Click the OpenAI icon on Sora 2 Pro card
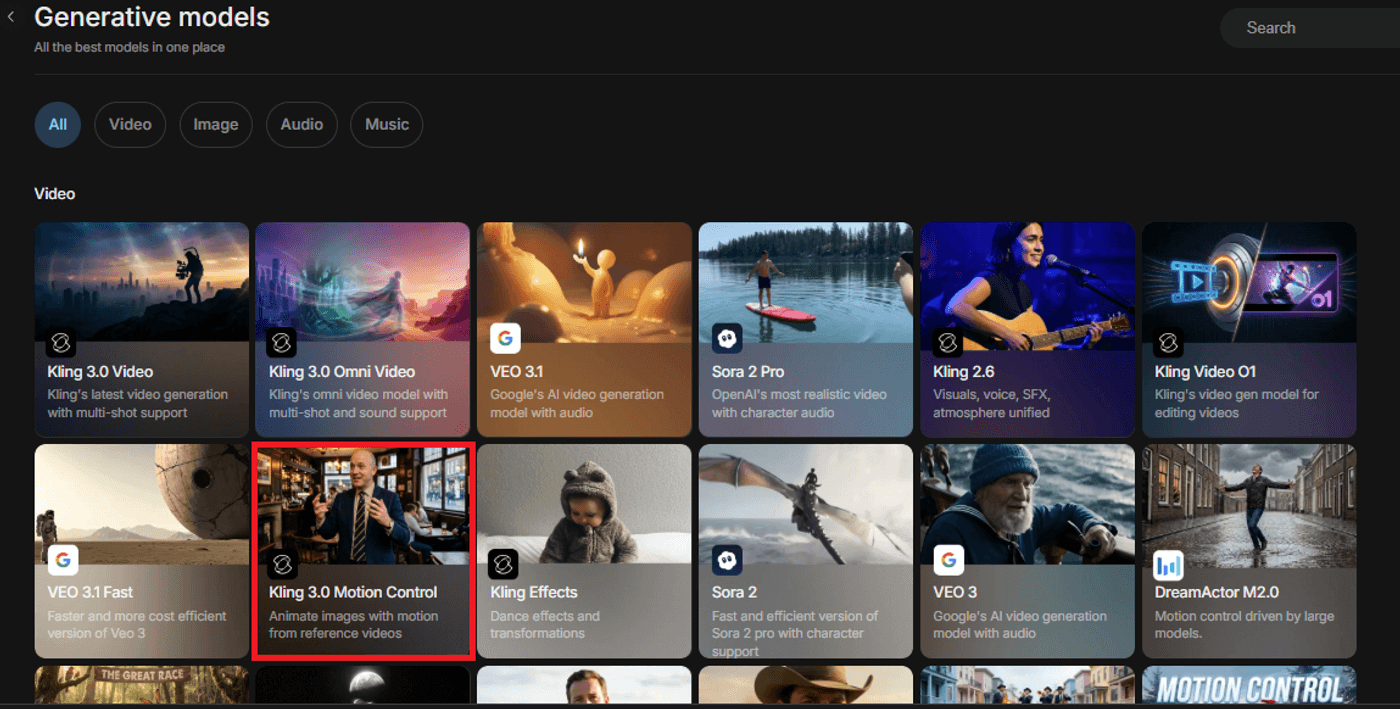This screenshot has height=709, width=1400. tap(727, 339)
